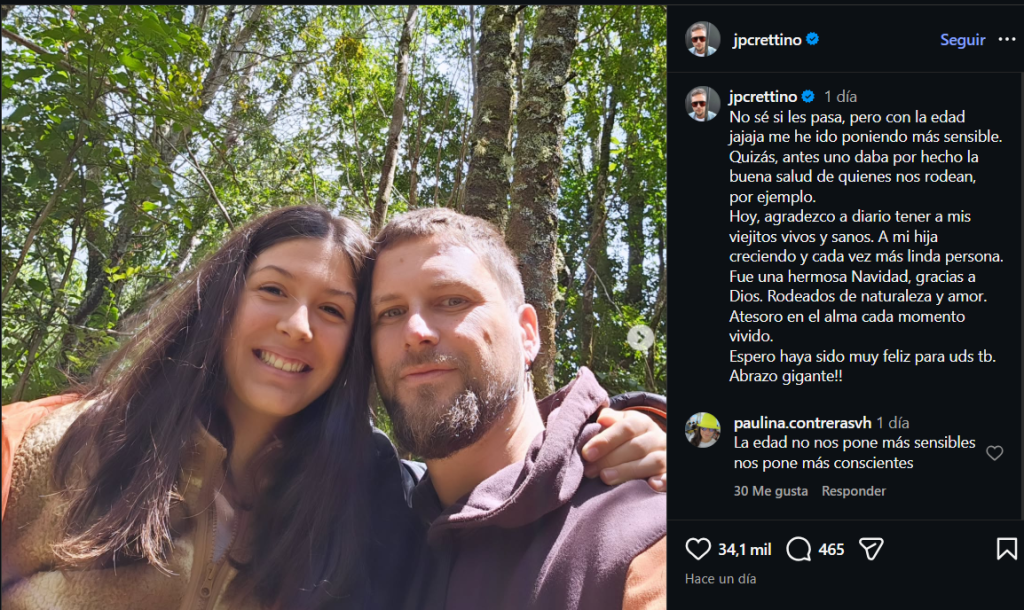Reply to paulina.contrerasvh's comment
Image resolution: width=1024 pixels, height=610 pixels.
[x=853, y=491]
